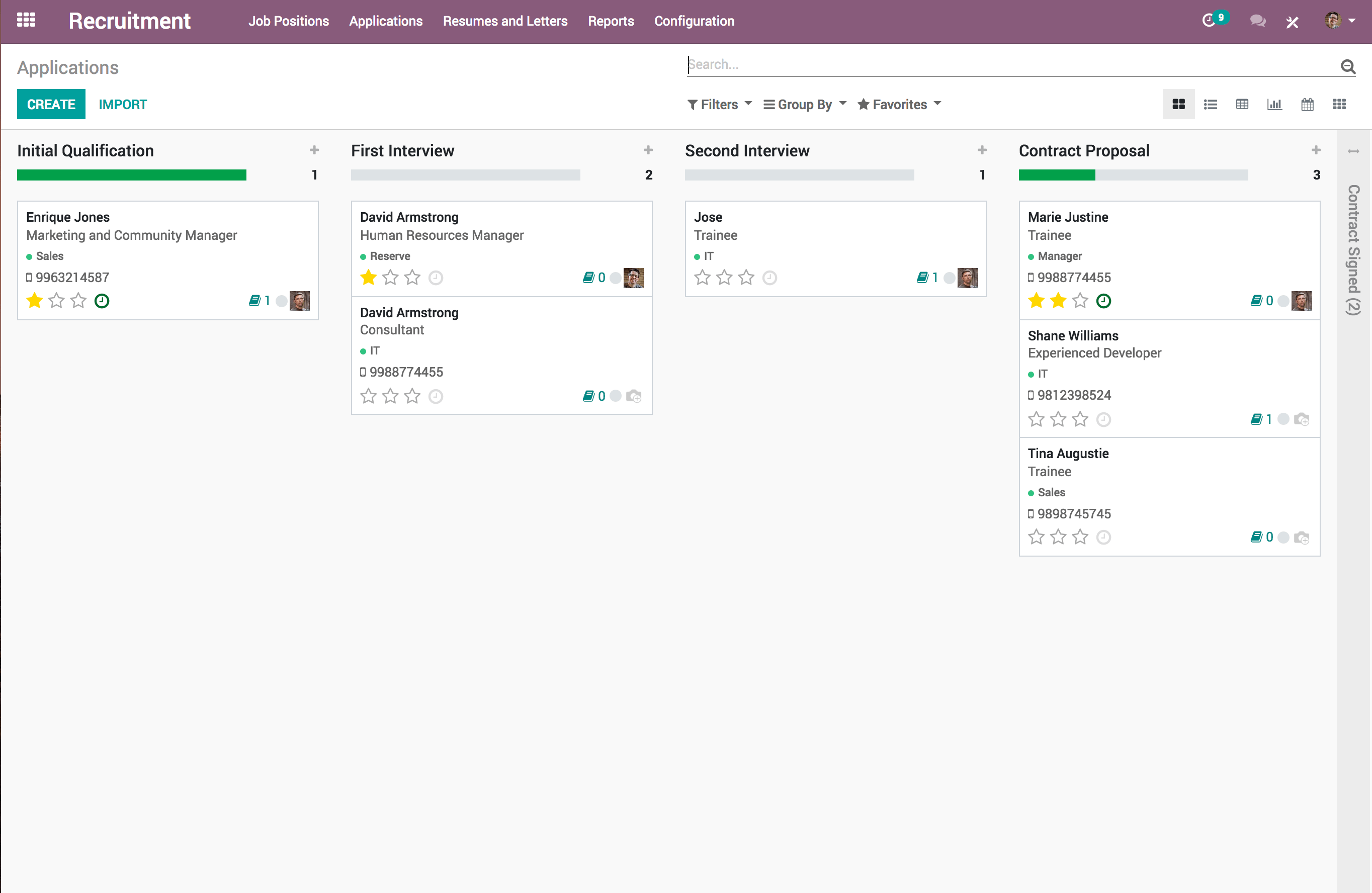Open documents icon on Jose's card

922,278
